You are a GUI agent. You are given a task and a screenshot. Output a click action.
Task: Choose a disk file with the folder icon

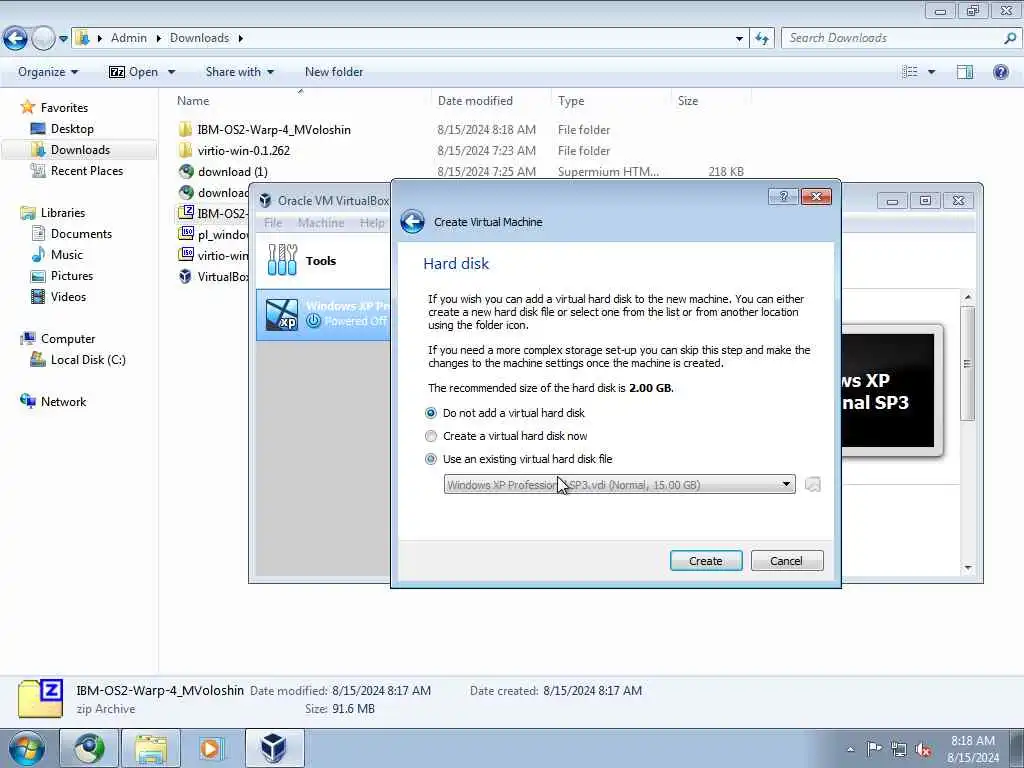pyautogui.click(x=812, y=485)
